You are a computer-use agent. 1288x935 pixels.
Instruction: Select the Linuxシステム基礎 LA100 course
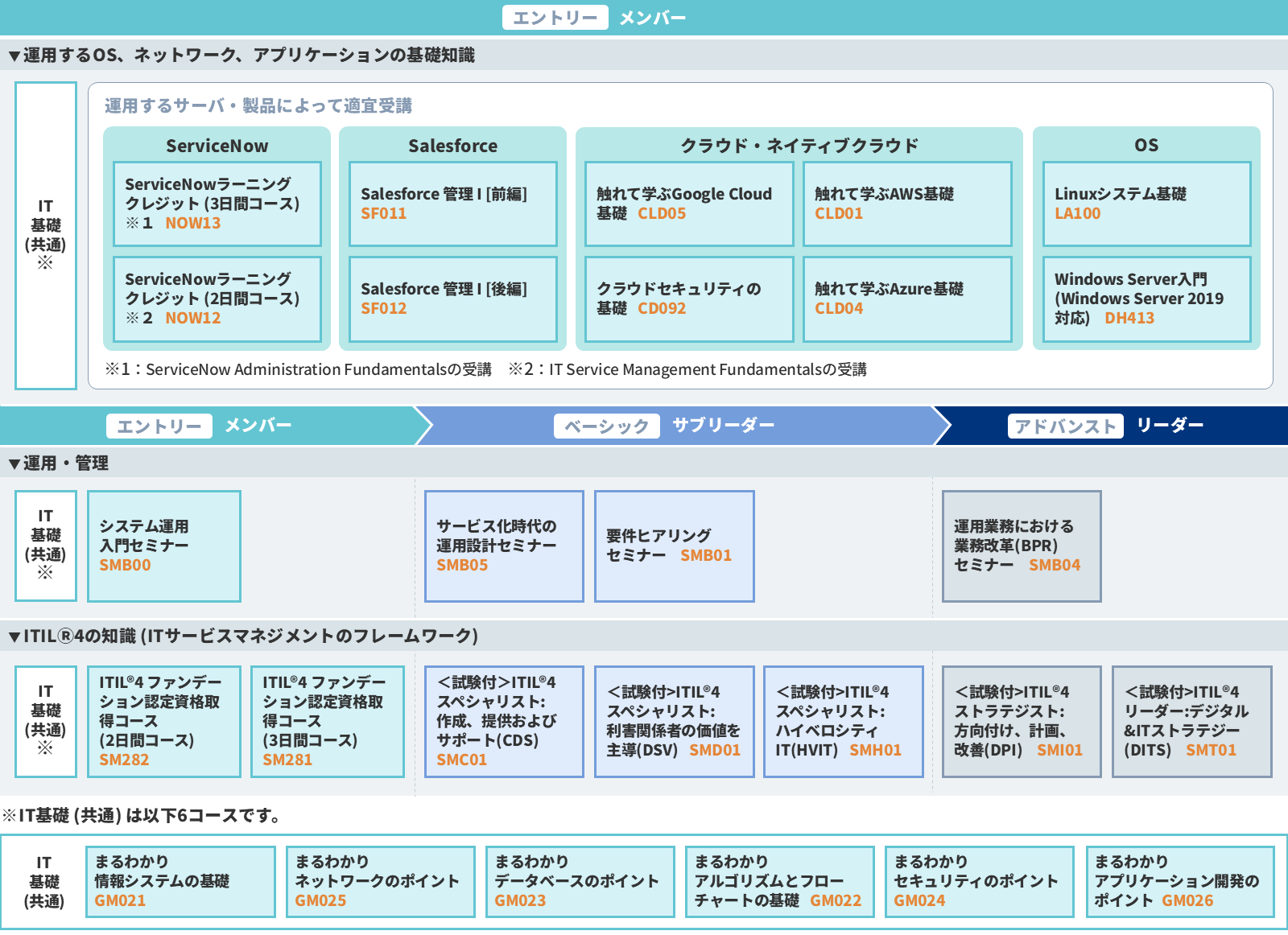[x=1146, y=204]
